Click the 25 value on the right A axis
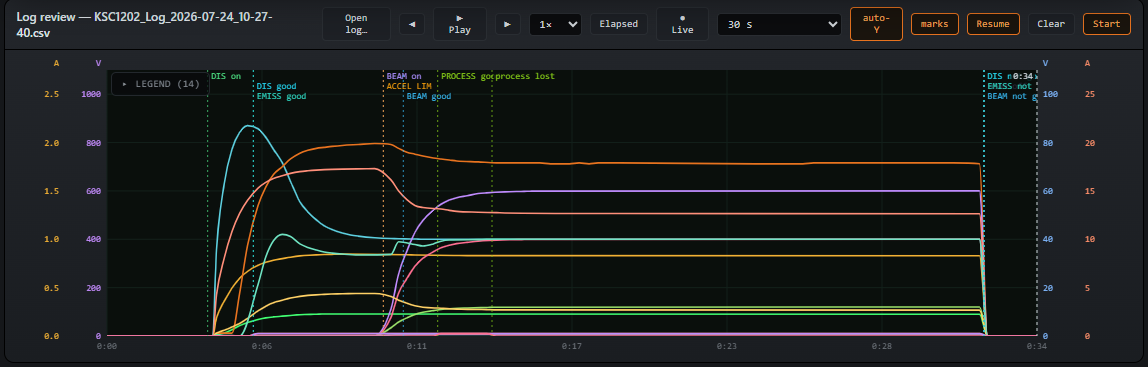 [x=1089, y=94]
